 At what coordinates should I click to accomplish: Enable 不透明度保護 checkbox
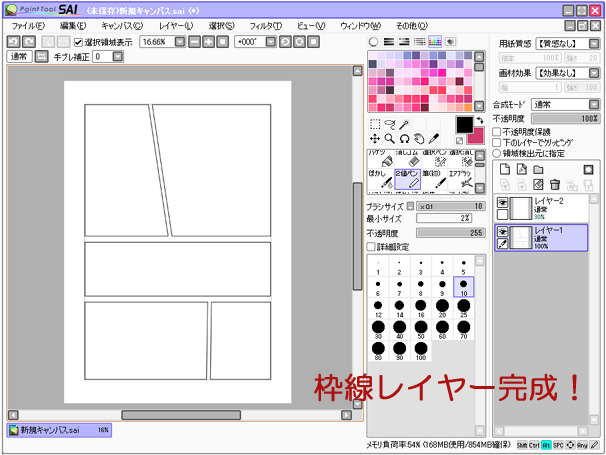click(x=497, y=132)
